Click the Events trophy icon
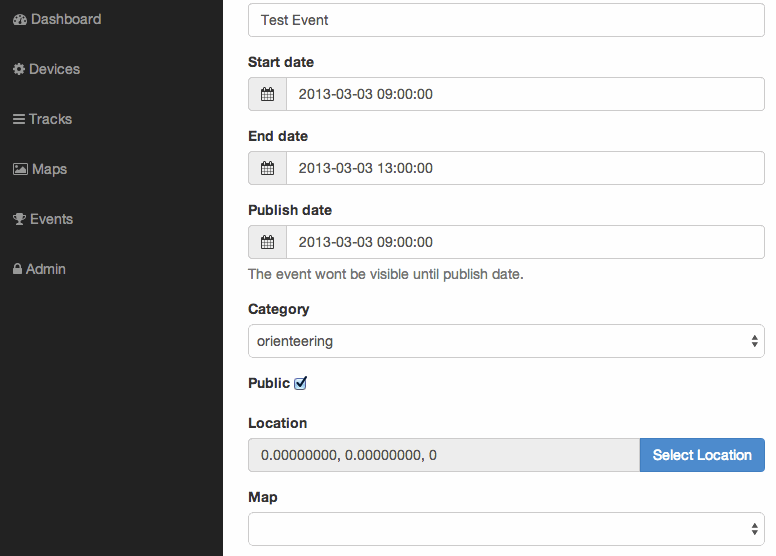 point(19,219)
